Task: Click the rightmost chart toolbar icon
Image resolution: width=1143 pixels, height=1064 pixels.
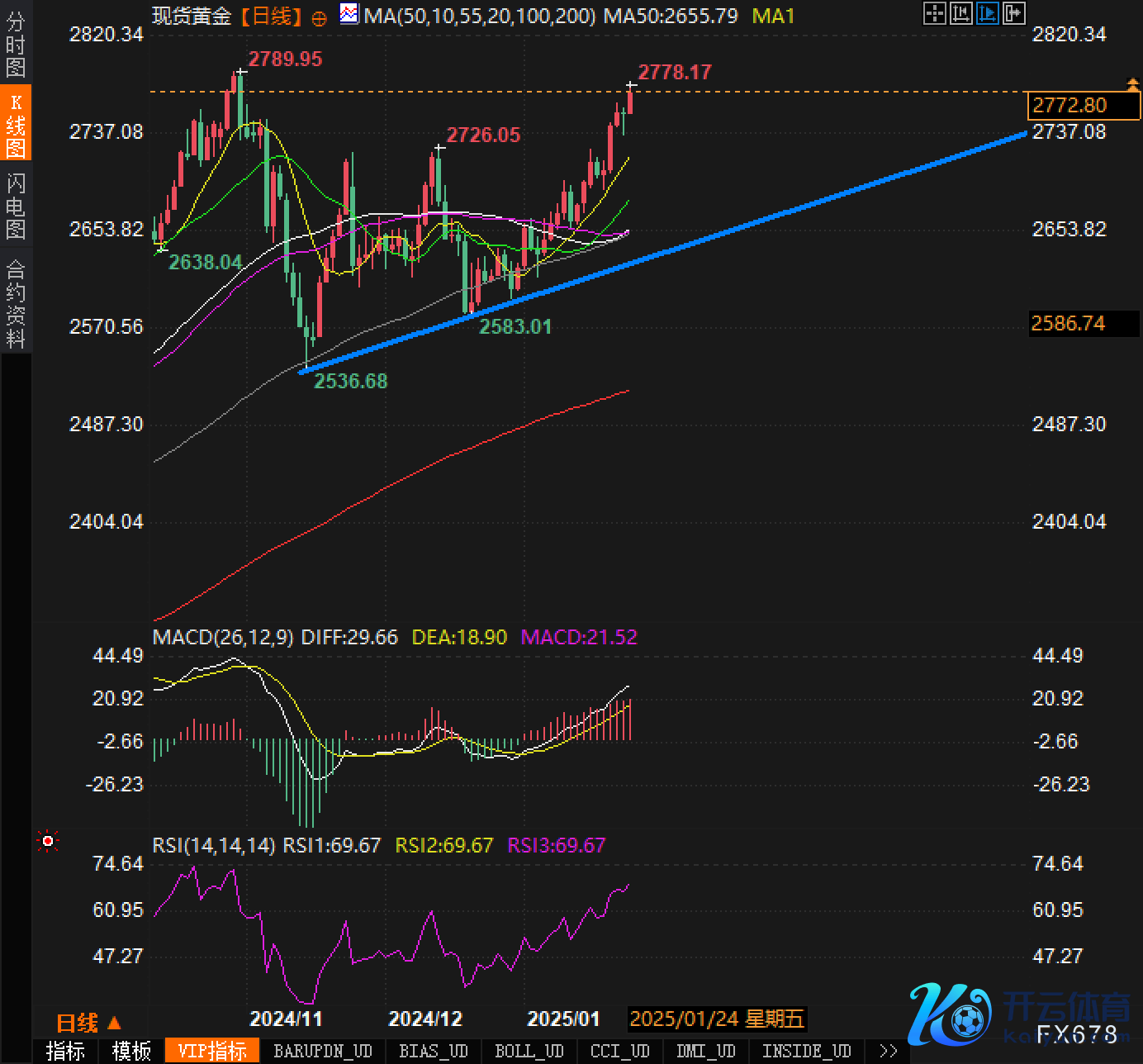Action: [1013, 13]
